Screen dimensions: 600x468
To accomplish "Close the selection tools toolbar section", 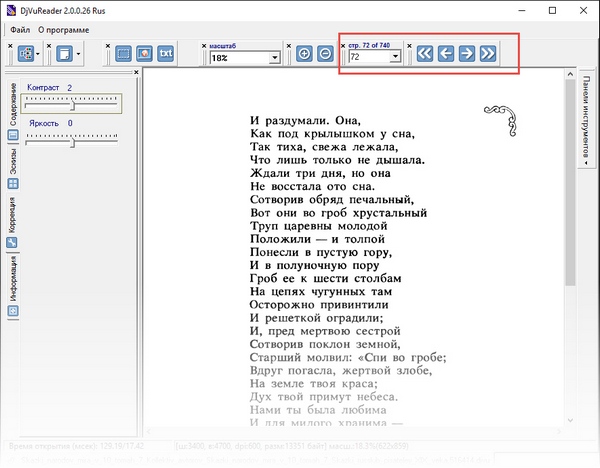I will point(108,46).
